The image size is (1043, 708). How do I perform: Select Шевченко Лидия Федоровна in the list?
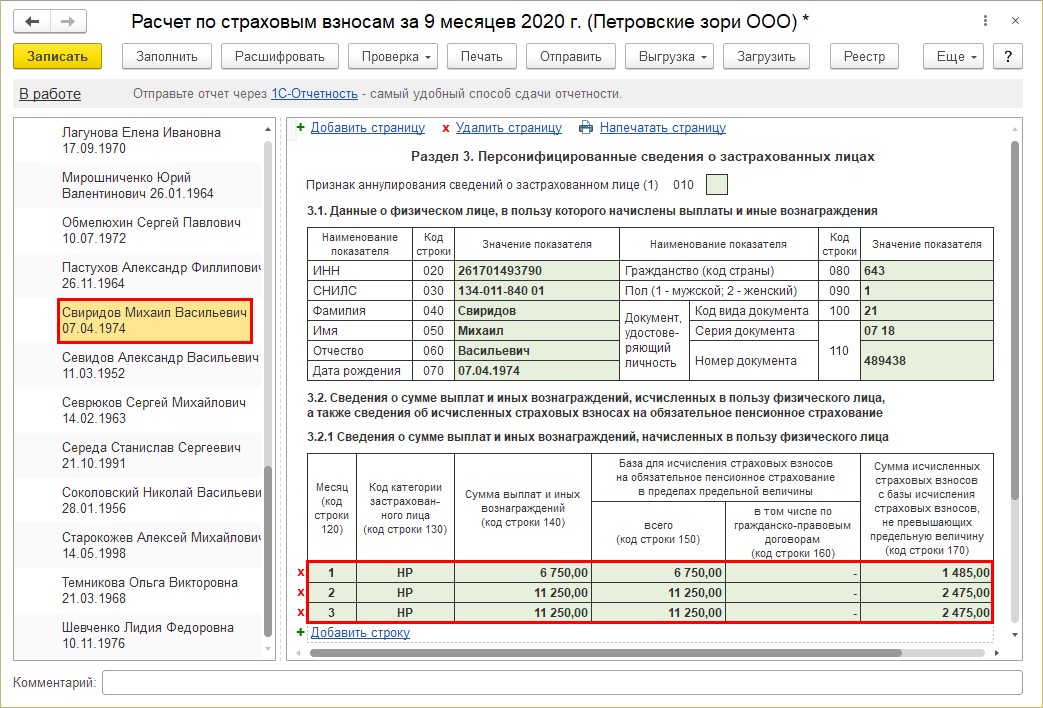coord(138,635)
